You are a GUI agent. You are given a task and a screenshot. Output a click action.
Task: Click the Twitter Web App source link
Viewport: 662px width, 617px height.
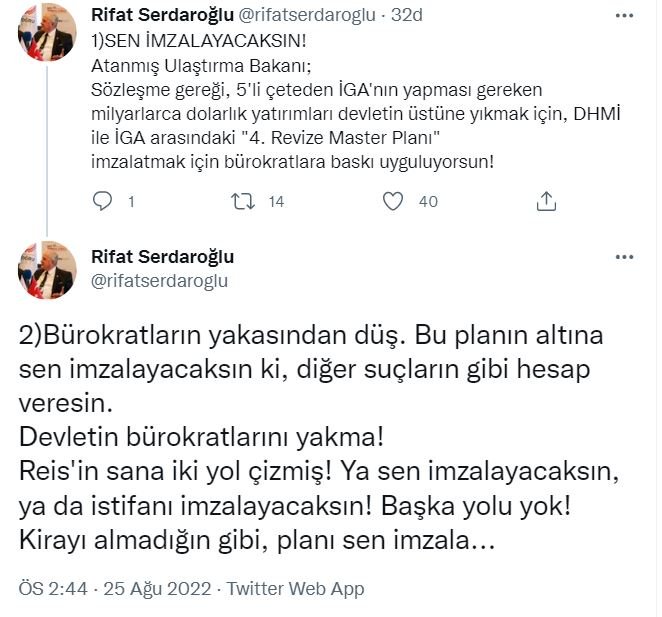pyautogui.click(x=295, y=589)
